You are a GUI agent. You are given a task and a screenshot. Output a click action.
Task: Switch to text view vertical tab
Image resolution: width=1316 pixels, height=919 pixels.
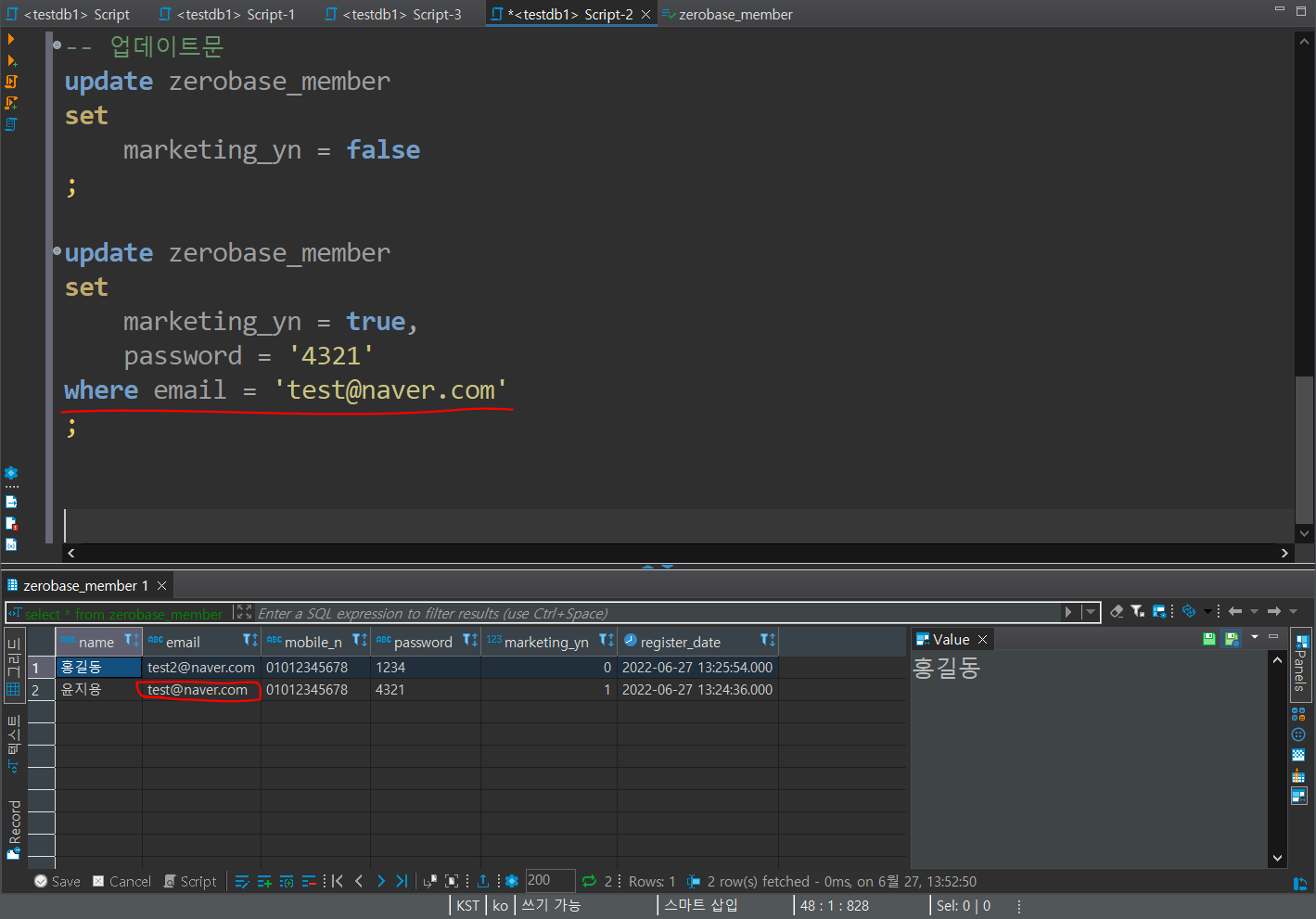[13, 744]
